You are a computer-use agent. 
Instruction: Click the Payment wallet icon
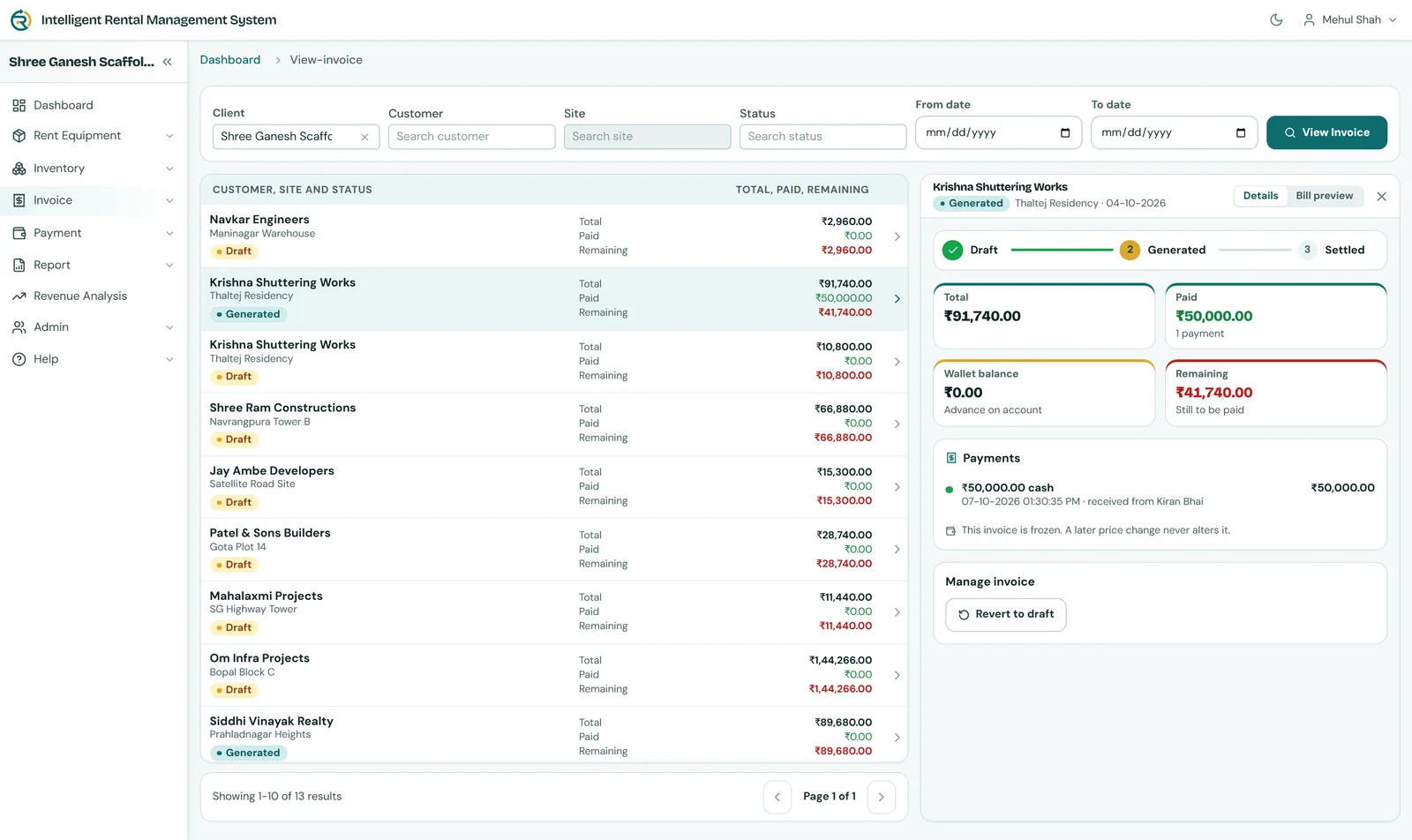19,233
